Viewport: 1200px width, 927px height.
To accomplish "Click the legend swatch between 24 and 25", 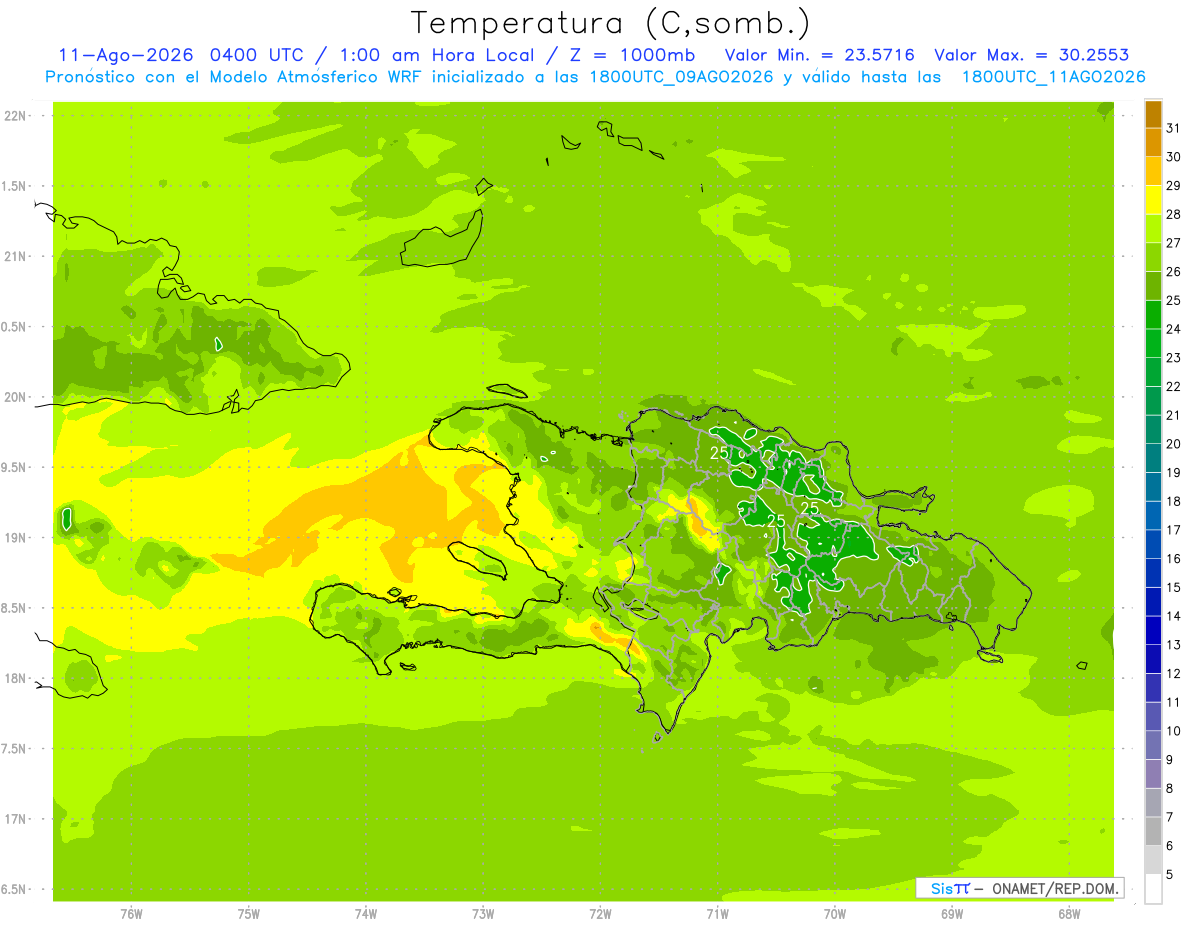I will [x=1153, y=315].
